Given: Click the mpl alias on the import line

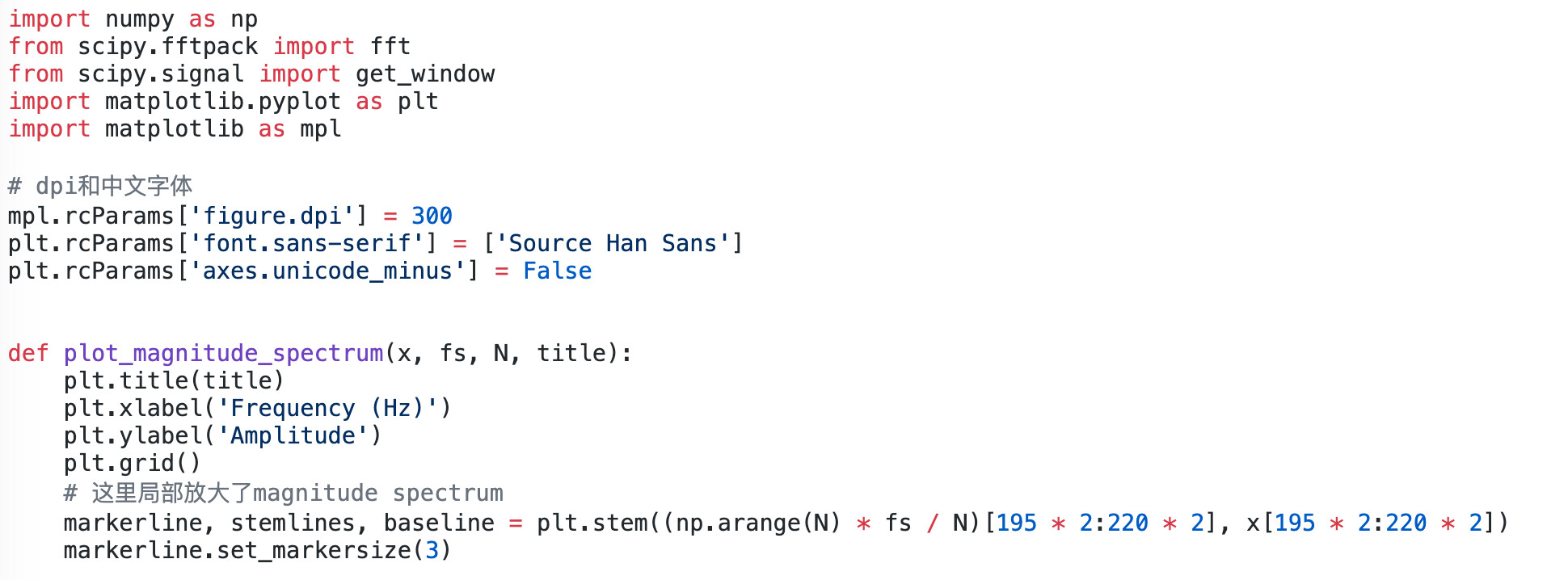Looking at the screenshot, I should [320, 128].
